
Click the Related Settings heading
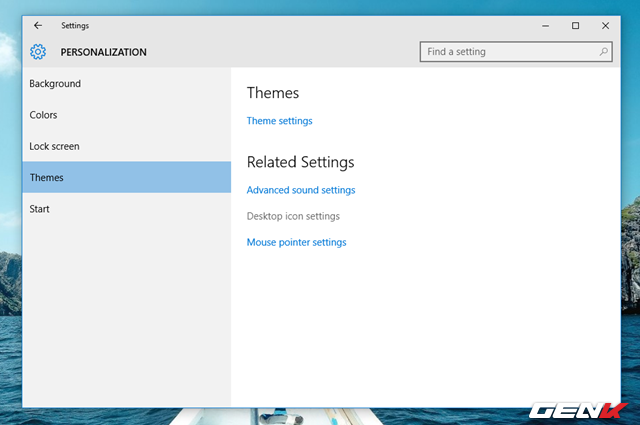coord(300,162)
